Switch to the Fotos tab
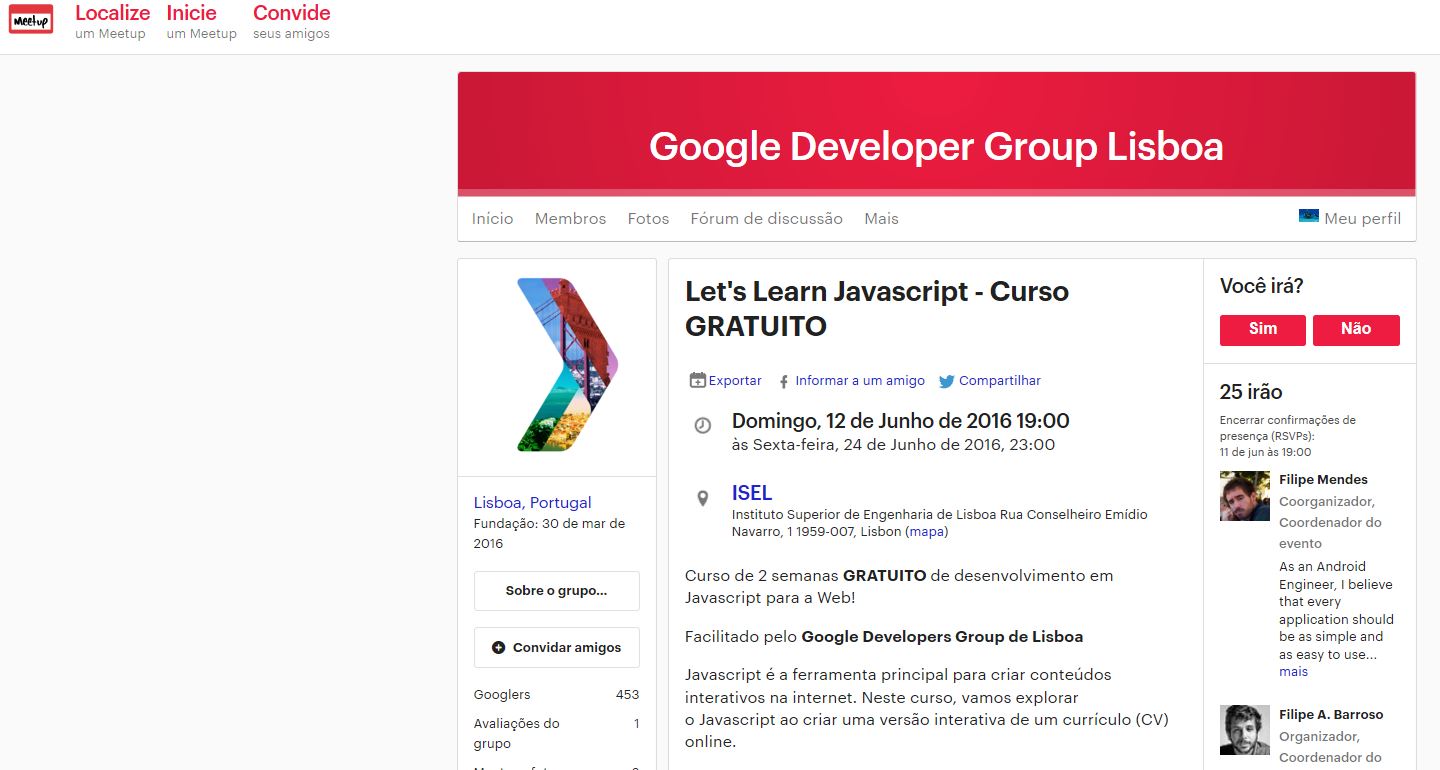The image size is (1440, 770). 648,218
